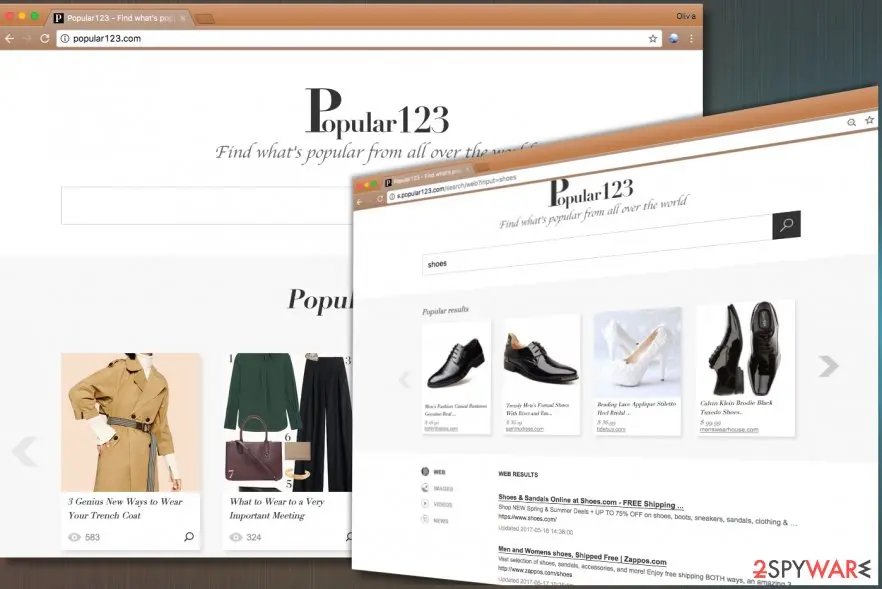882x589 pixels.
Task: Click the menswearhouse.com link under Calvin Klein shoes
Action: [728, 430]
